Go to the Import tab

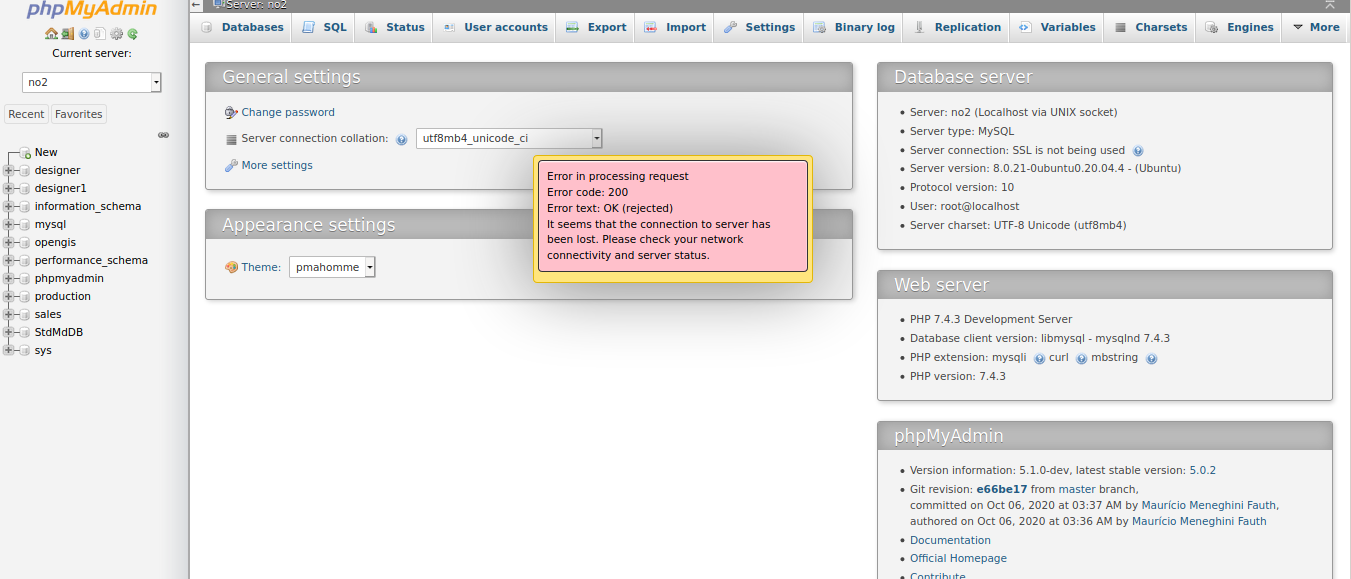coord(675,27)
